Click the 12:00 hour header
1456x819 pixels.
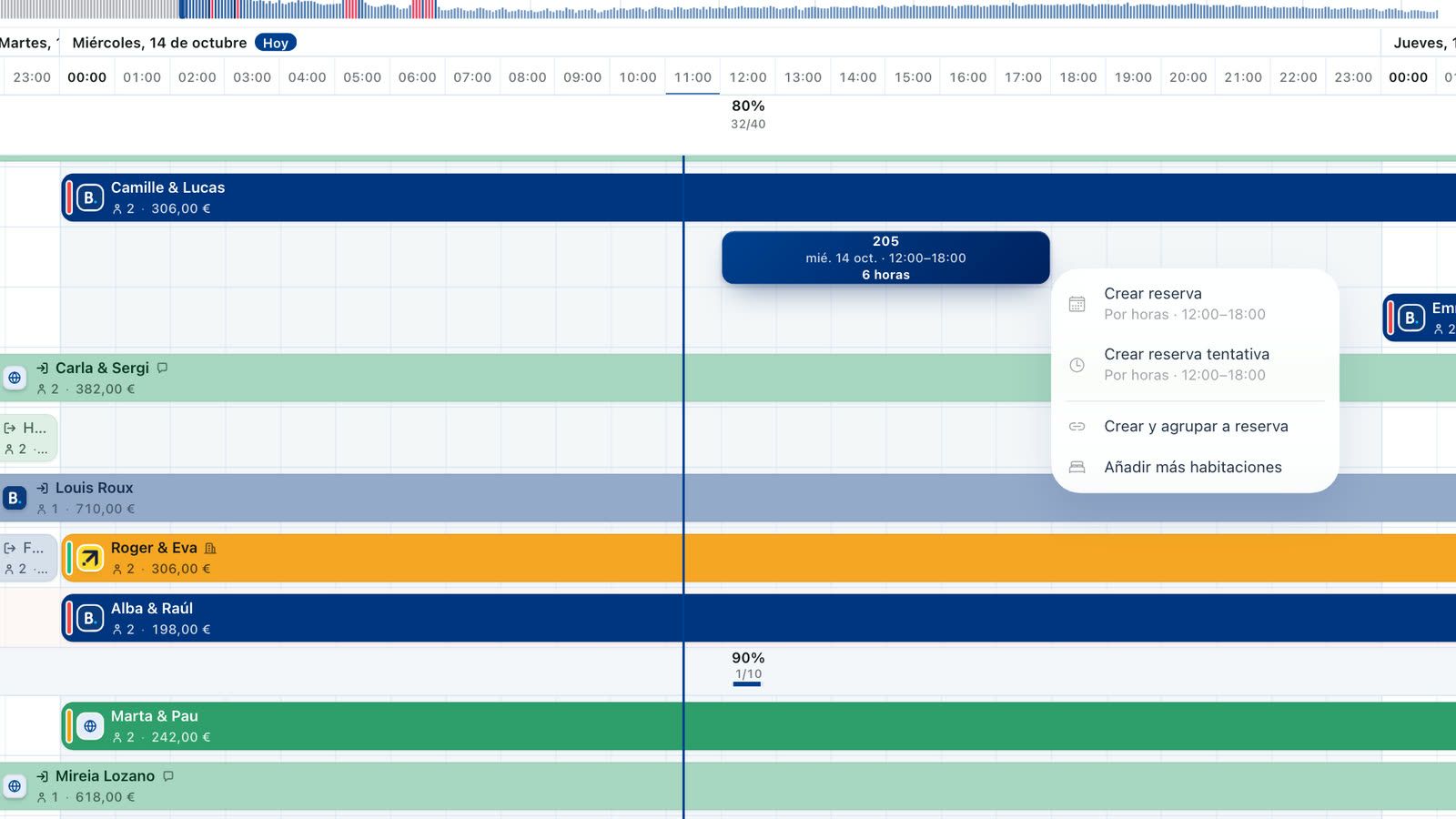coord(748,77)
